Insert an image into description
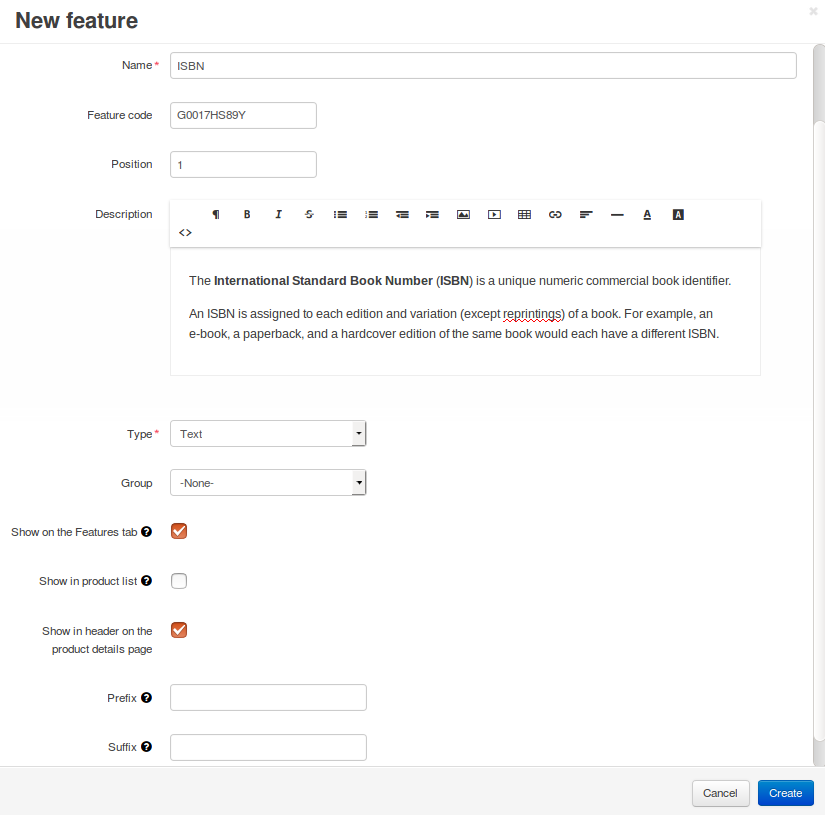825x815 pixels. tap(463, 214)
